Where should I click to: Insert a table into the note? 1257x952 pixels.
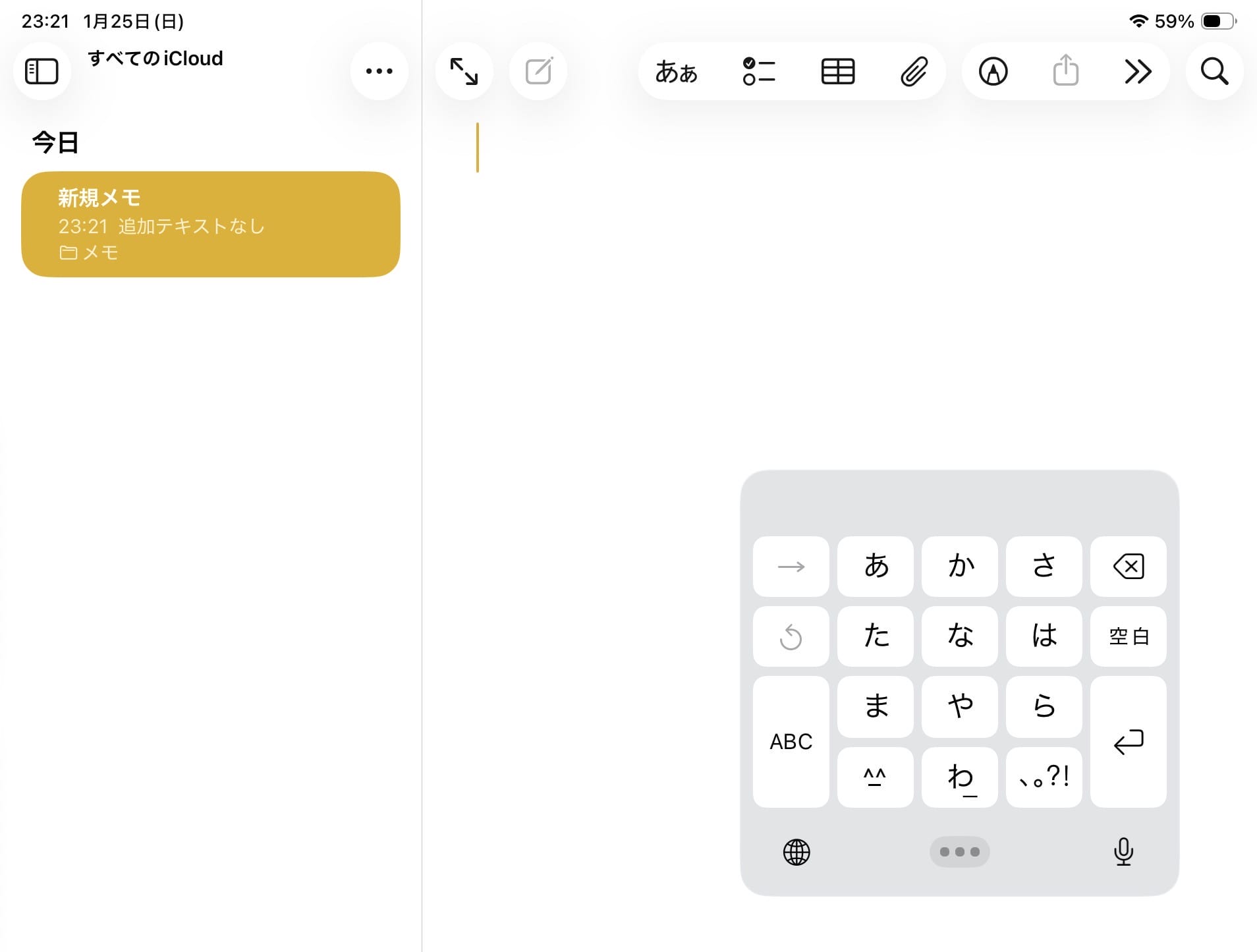[837, 71]
